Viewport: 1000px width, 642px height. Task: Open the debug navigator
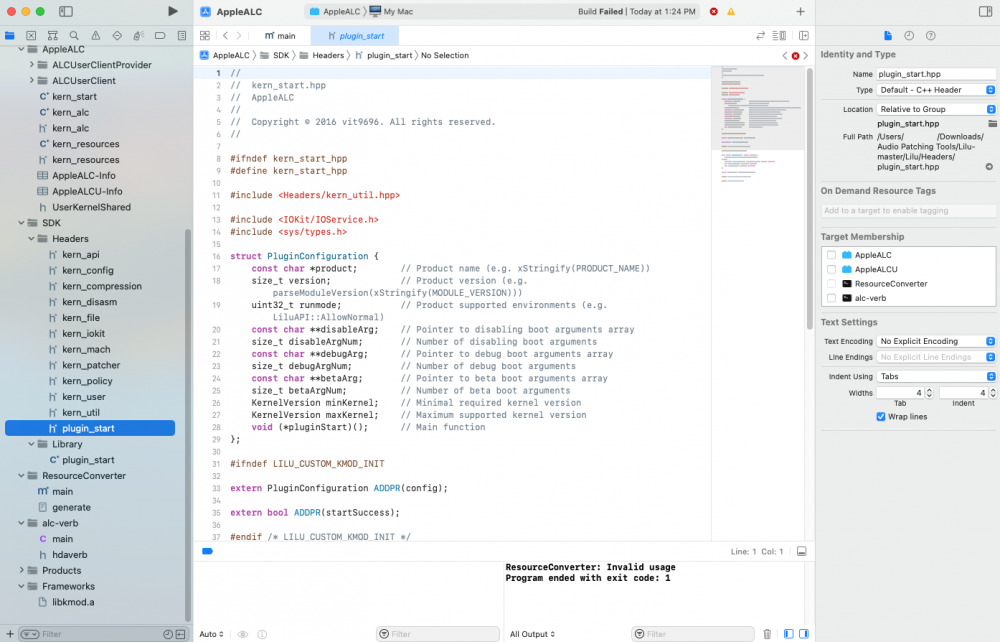(x=138, y=36)
